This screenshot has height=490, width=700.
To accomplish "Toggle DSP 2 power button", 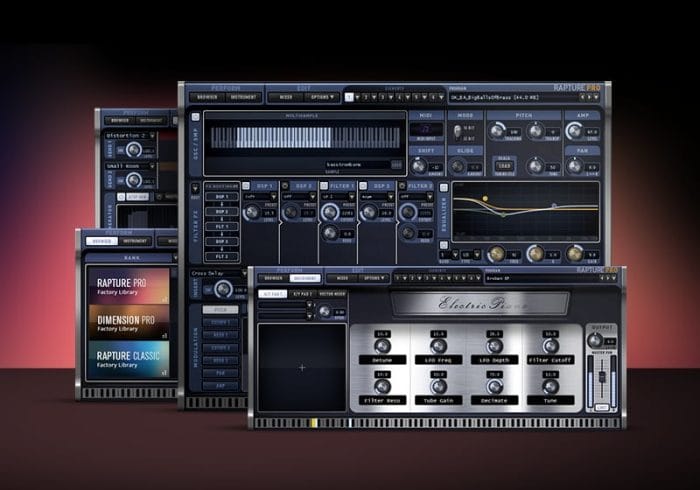I will coord(285,186).
